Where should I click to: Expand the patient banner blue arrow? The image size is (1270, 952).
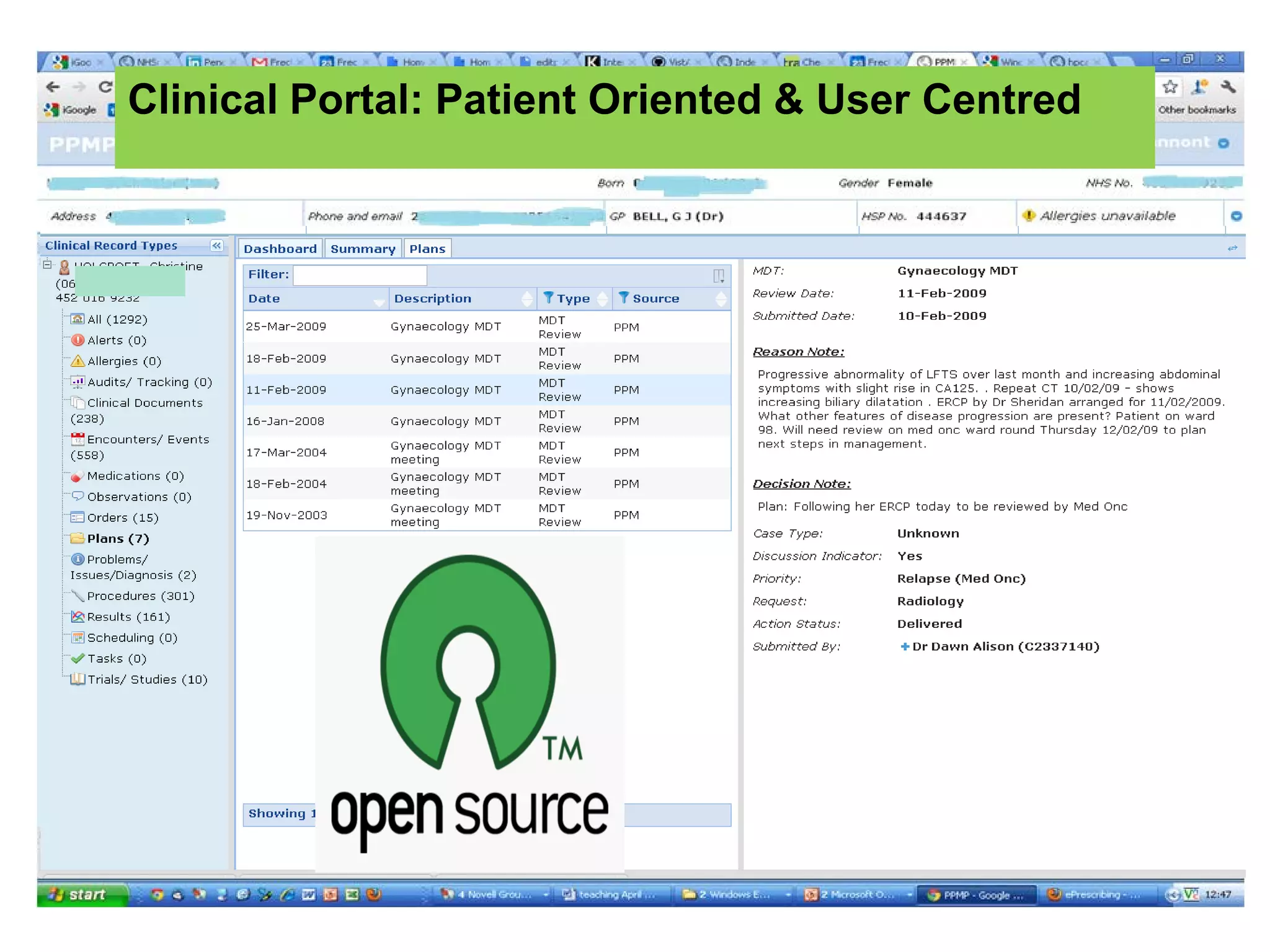(1236, 216)
